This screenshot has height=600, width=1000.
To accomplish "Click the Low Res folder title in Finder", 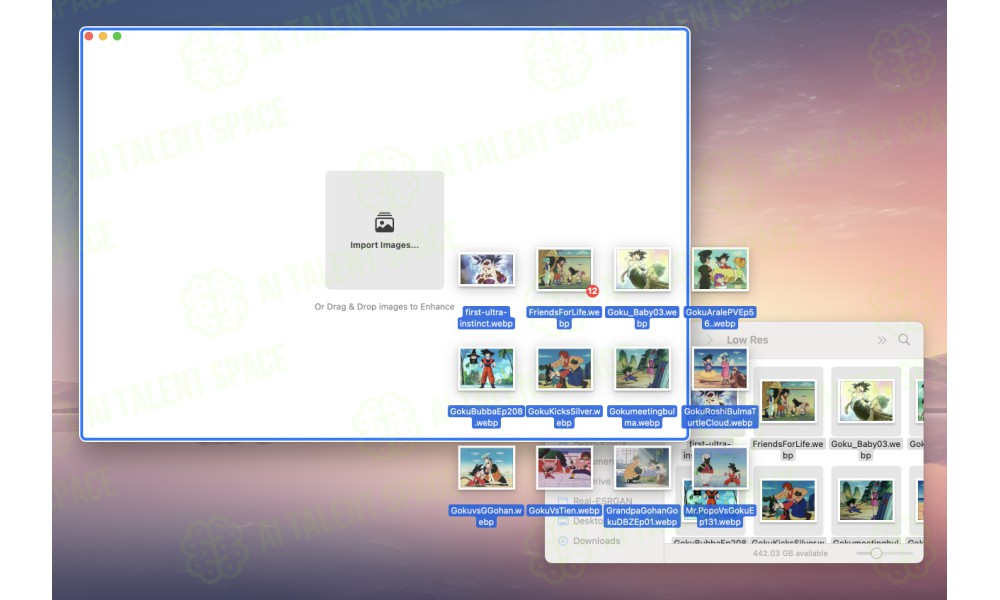I will coord(747,340).
